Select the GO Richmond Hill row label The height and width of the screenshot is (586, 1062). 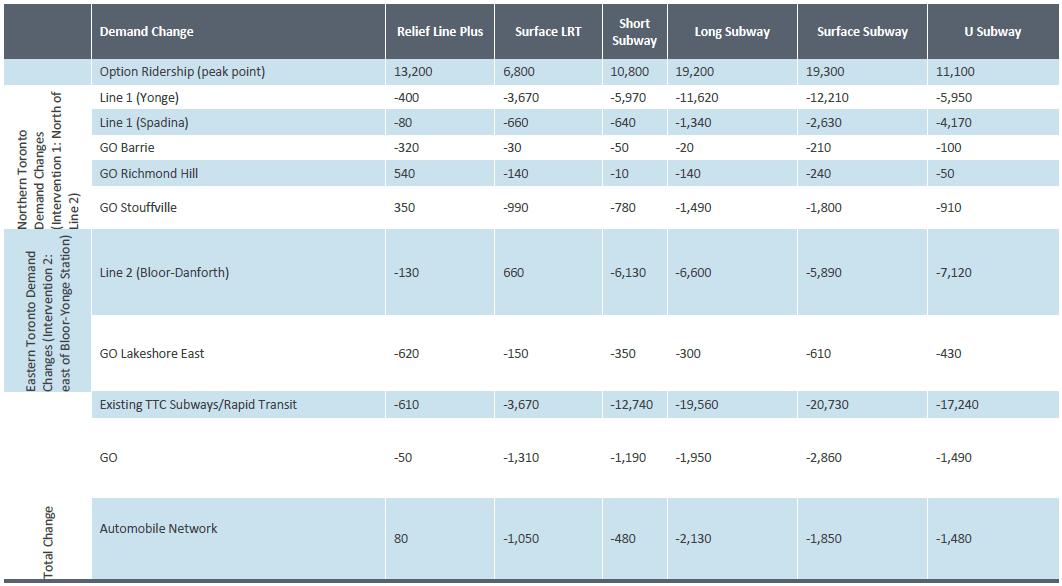point(149,173)
